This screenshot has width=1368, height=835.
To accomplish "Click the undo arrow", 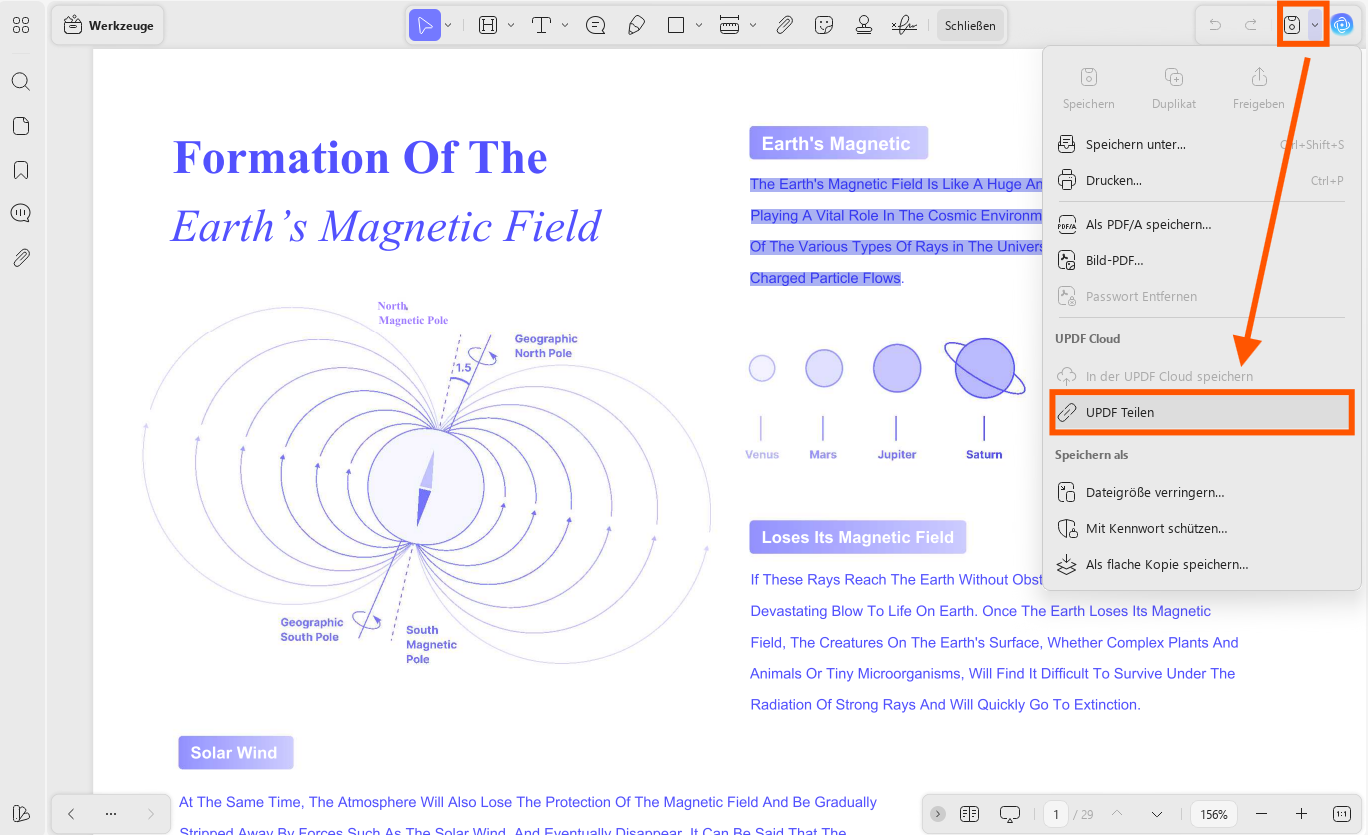I will click(x=1215, y=26).
